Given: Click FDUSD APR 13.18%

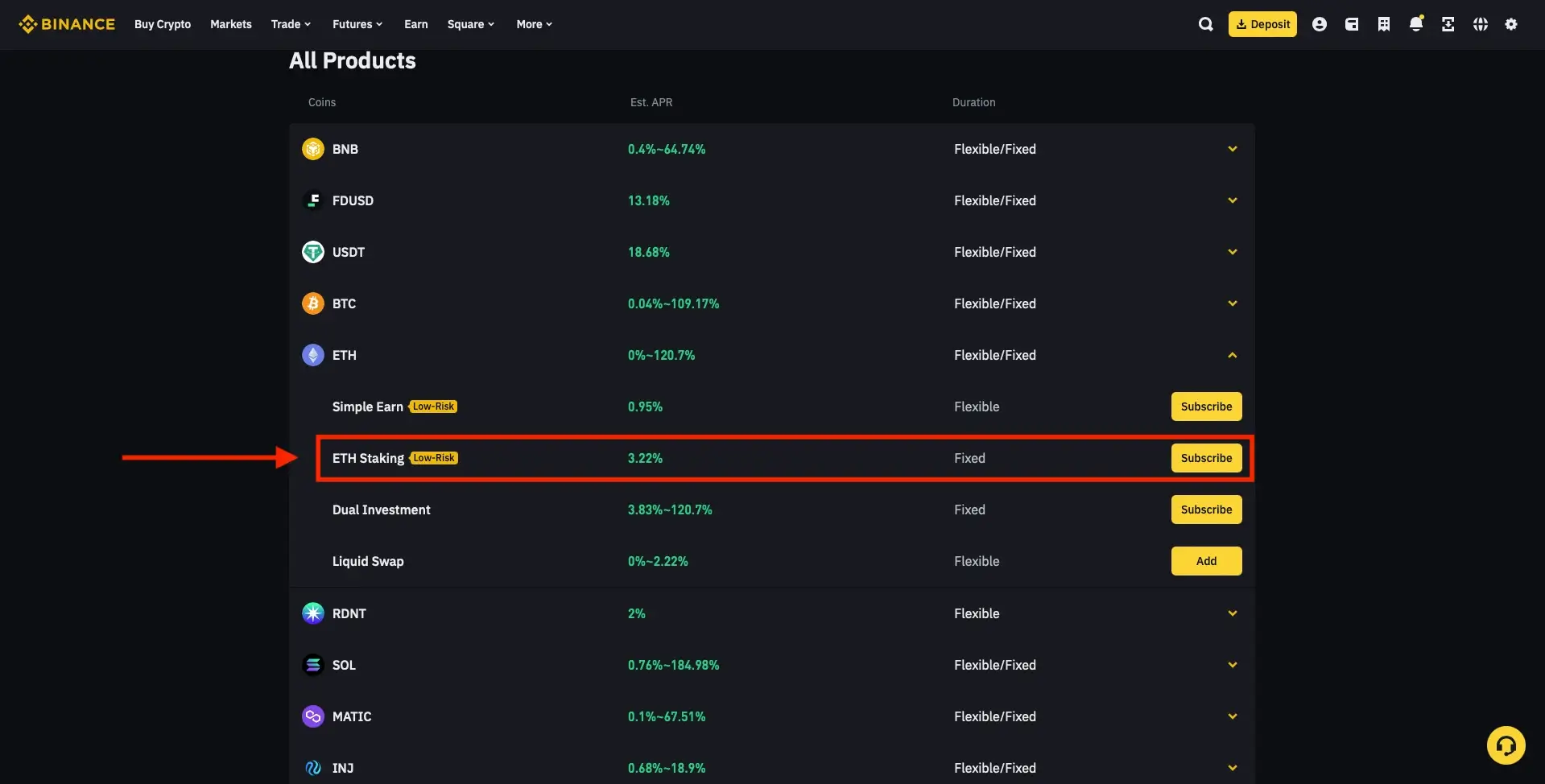Looking at the screenshot, I should pos(649,200).
